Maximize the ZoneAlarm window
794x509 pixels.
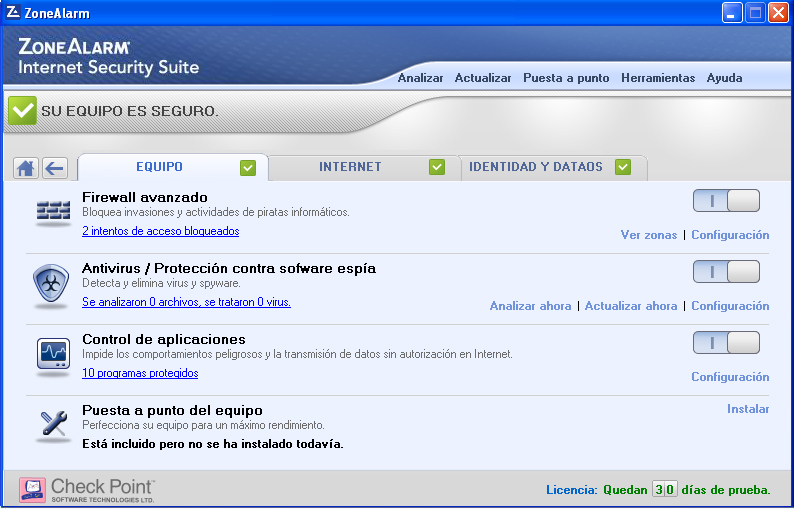click(755, 13)
